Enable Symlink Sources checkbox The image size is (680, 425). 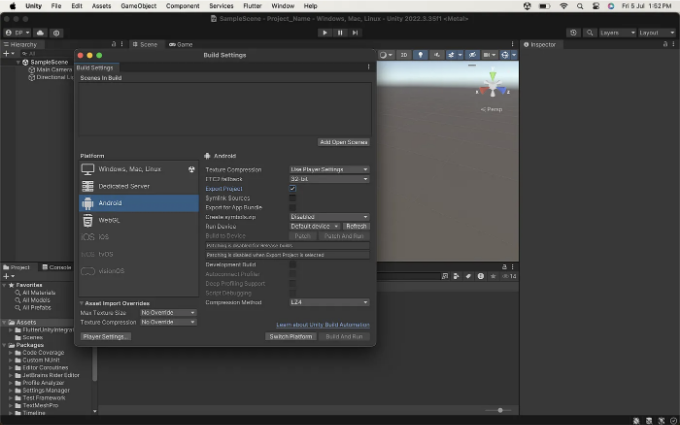click(x=293, y=198)
